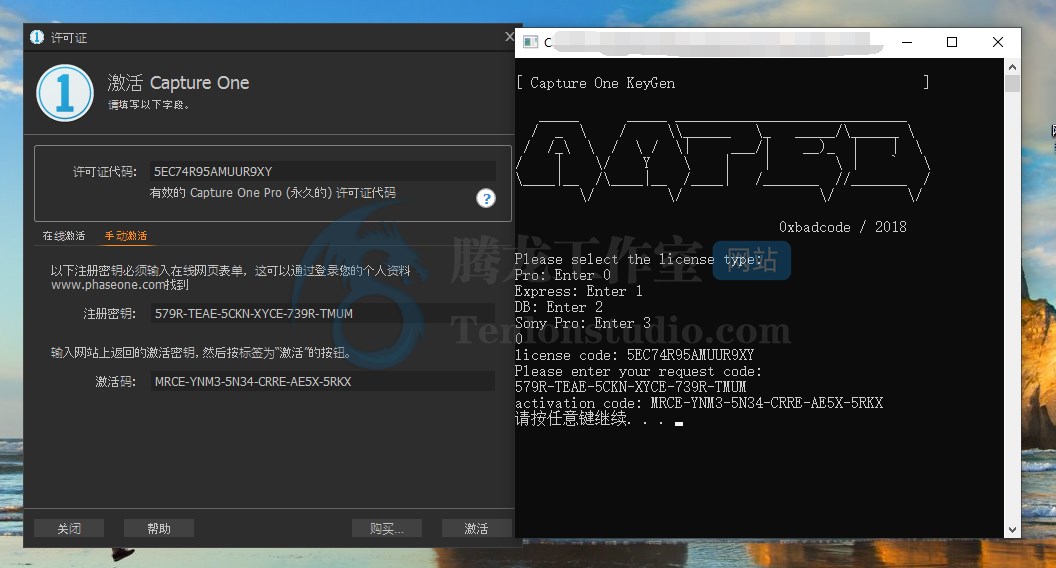Click the 'Pro: Enter 0' console line
Viewport: 1056px width, 568px height.
click(562, 275)
